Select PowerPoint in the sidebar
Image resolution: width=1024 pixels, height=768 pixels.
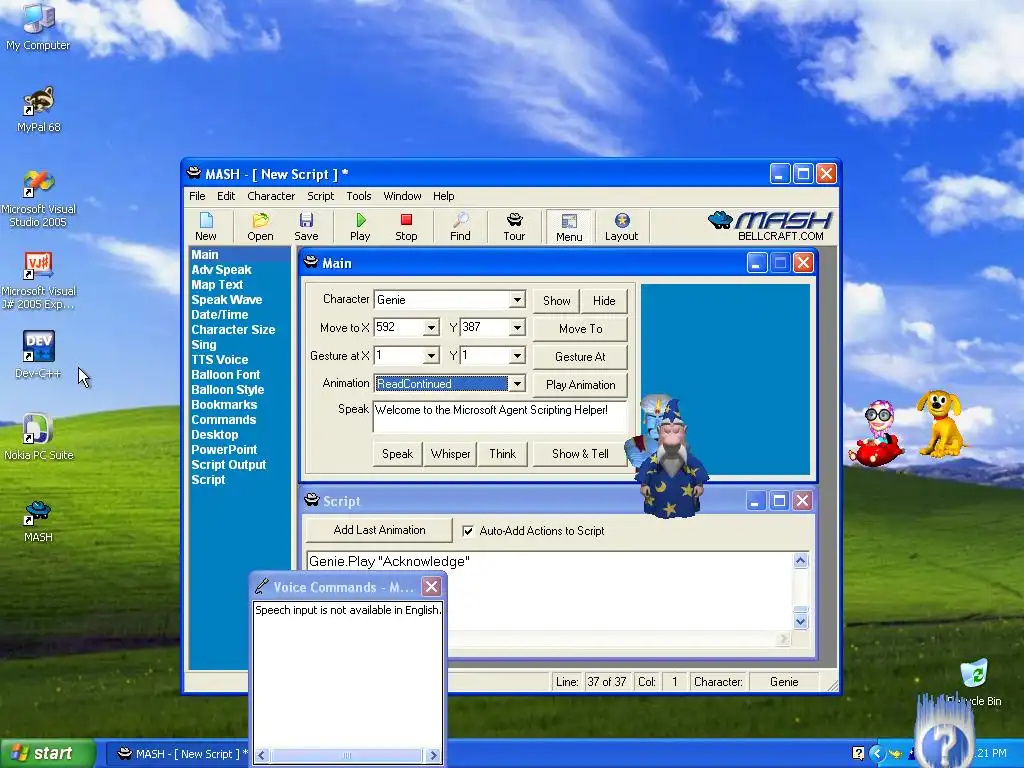224,450
